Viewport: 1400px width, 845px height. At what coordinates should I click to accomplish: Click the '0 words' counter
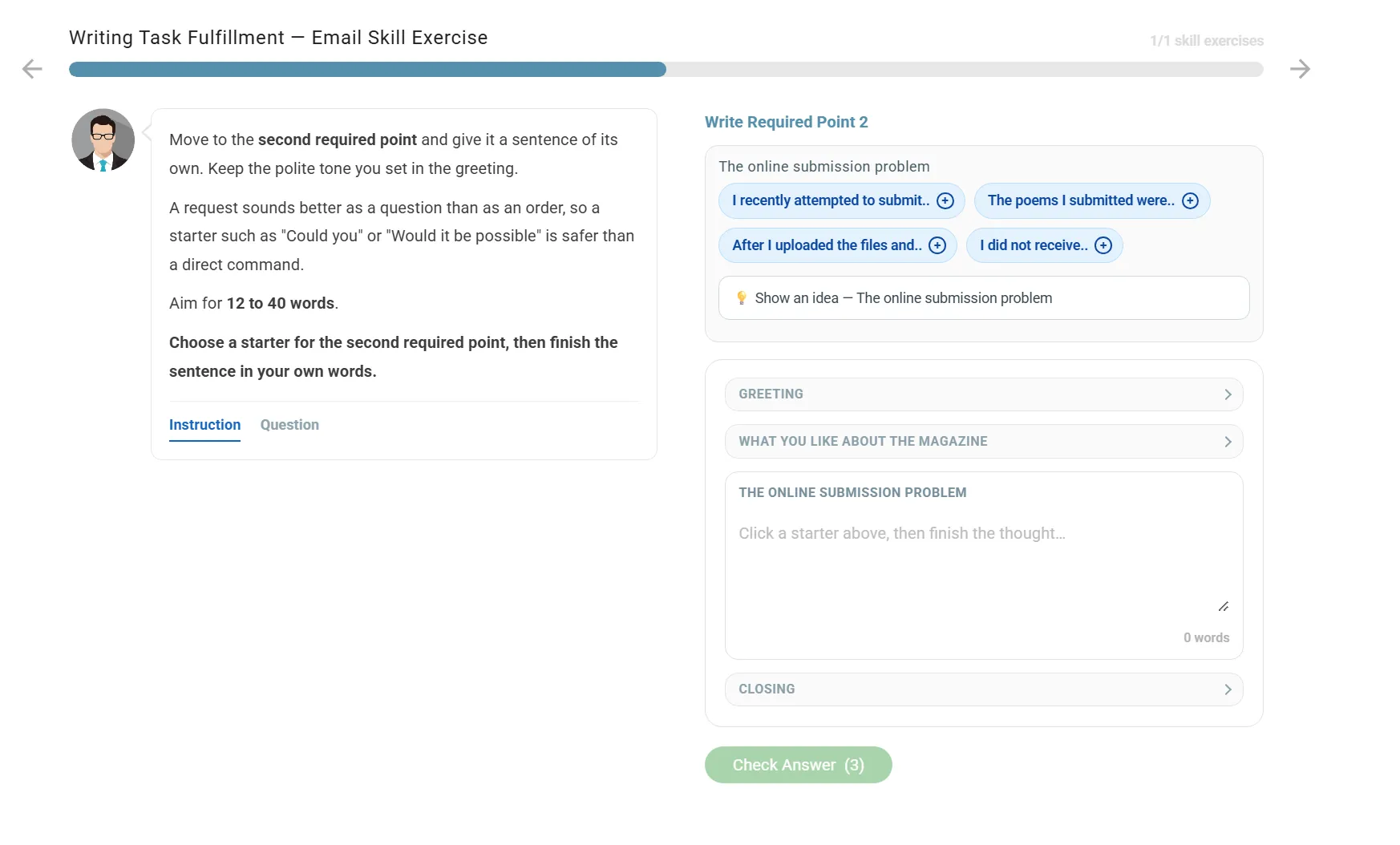point(1206,637)
